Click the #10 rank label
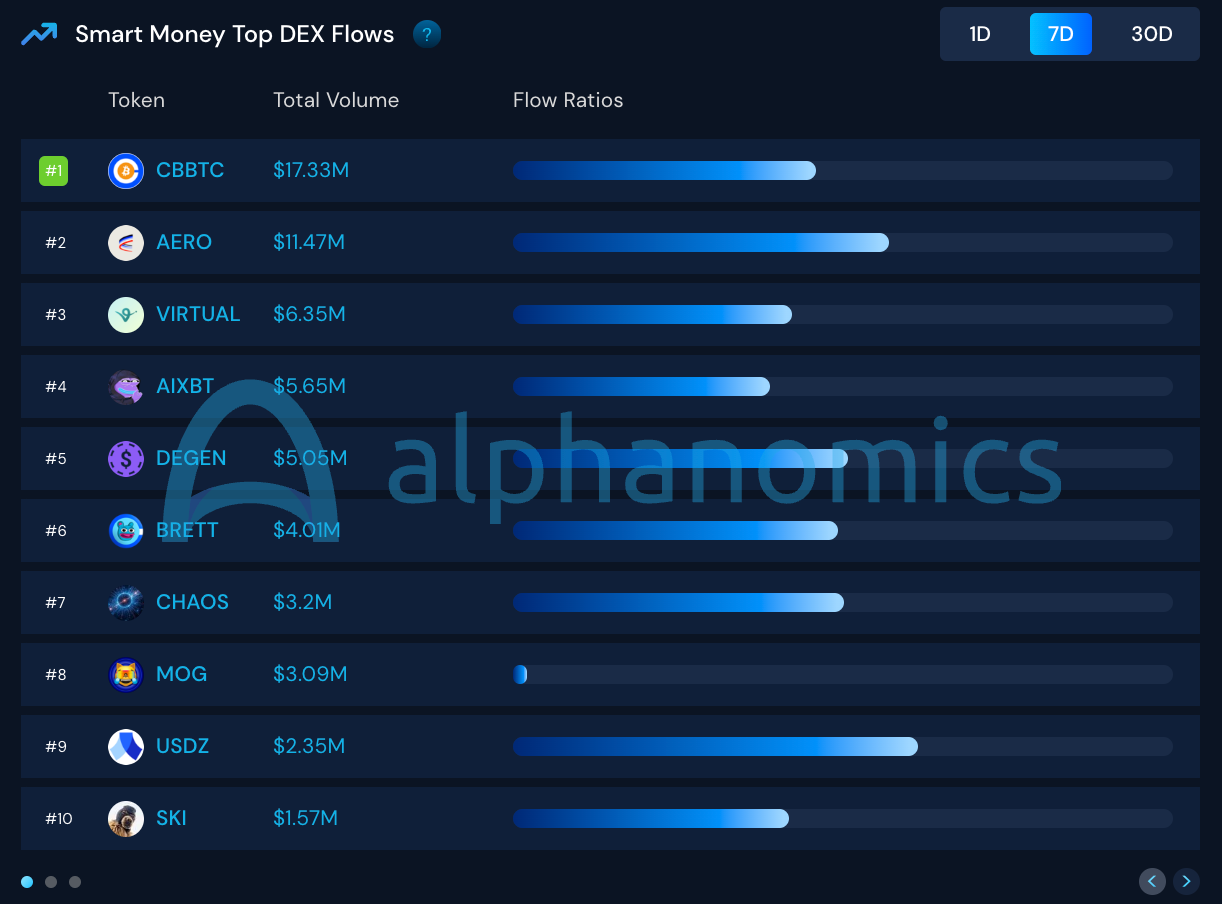 (x=59, y=819)
